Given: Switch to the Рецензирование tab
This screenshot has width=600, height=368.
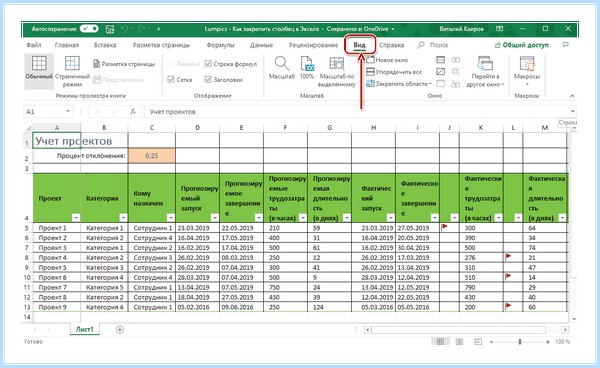Looking at the screenshot, I should [x=314, y=45].
